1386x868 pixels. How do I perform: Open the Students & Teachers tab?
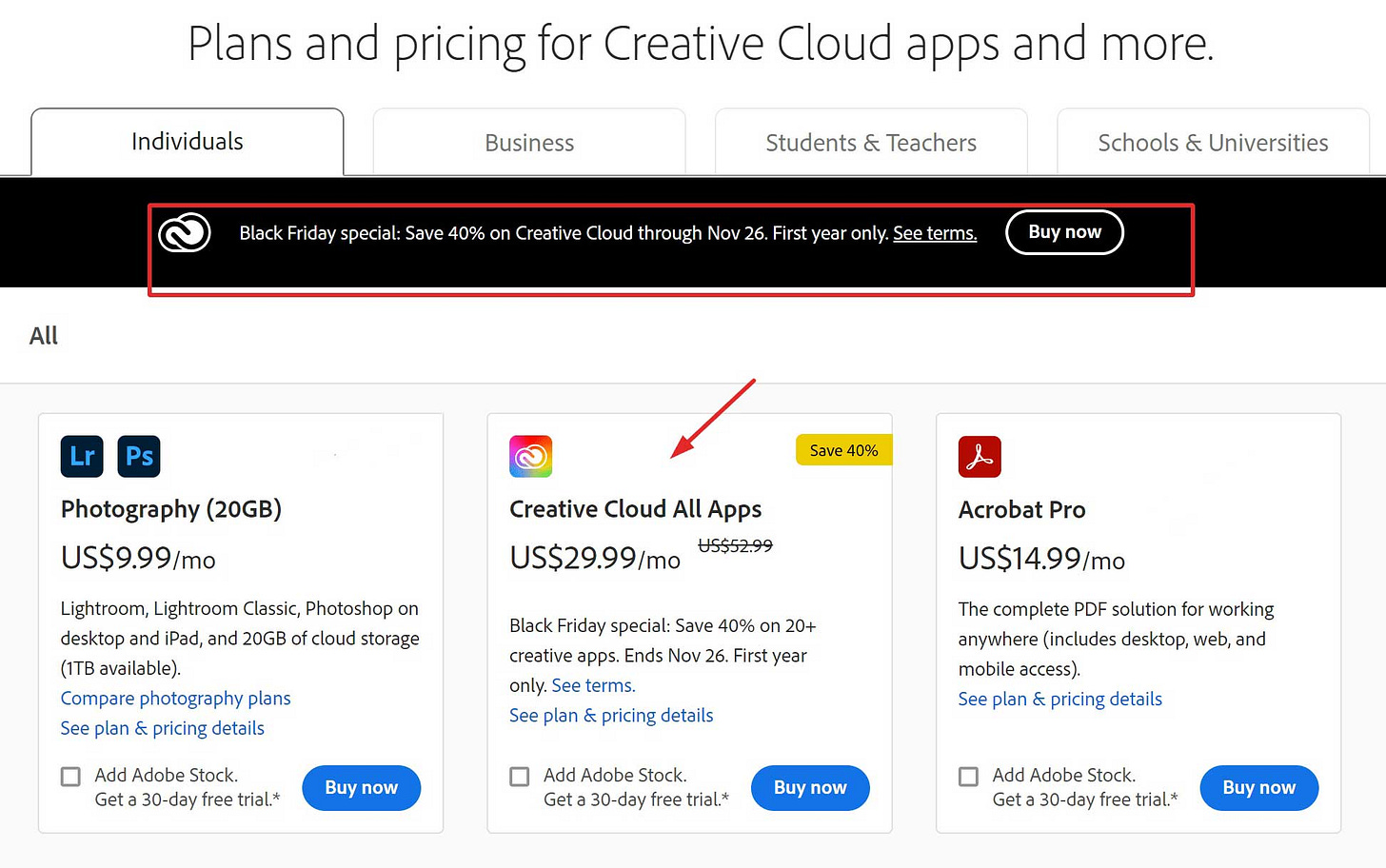click(x=871, y=142)
